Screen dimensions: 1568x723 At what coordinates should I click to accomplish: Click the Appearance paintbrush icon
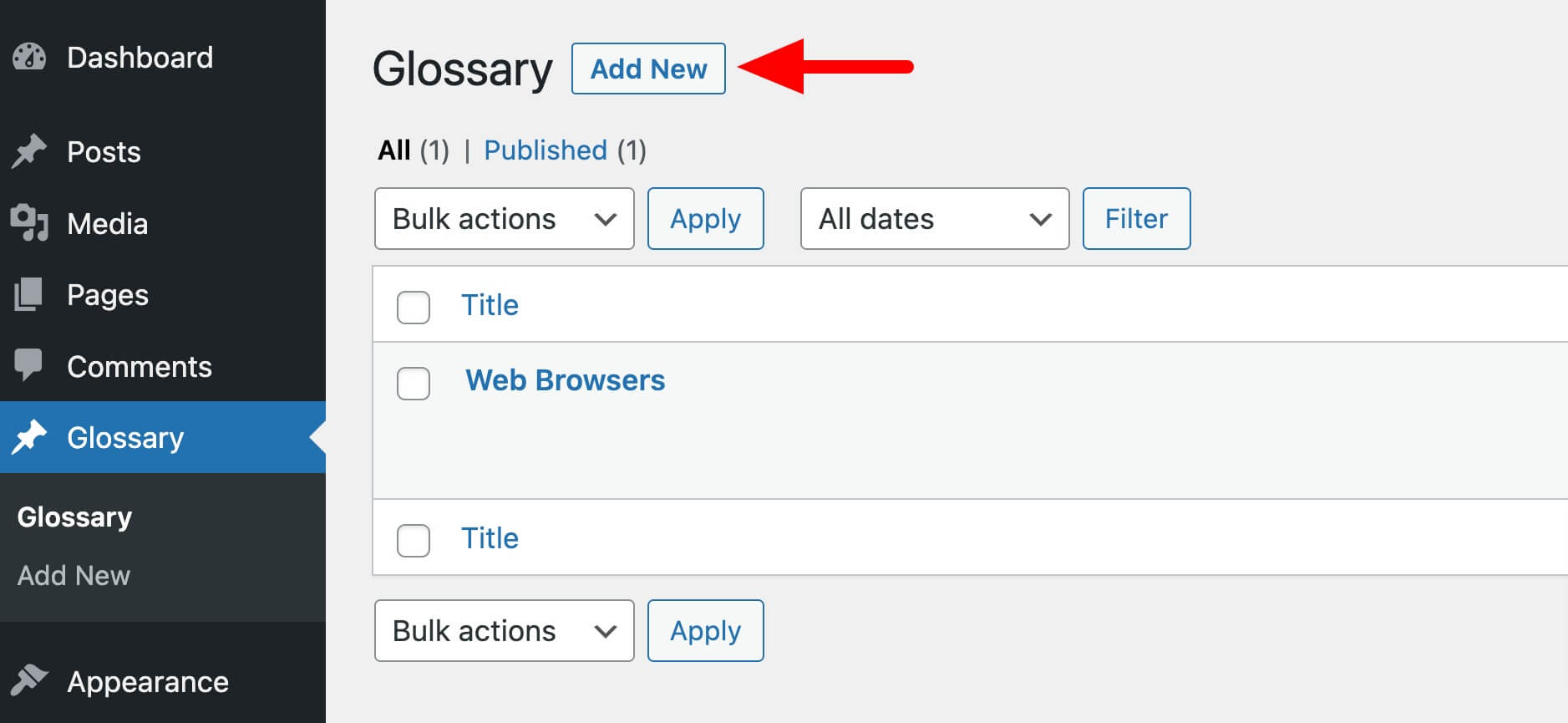point(29,681)
